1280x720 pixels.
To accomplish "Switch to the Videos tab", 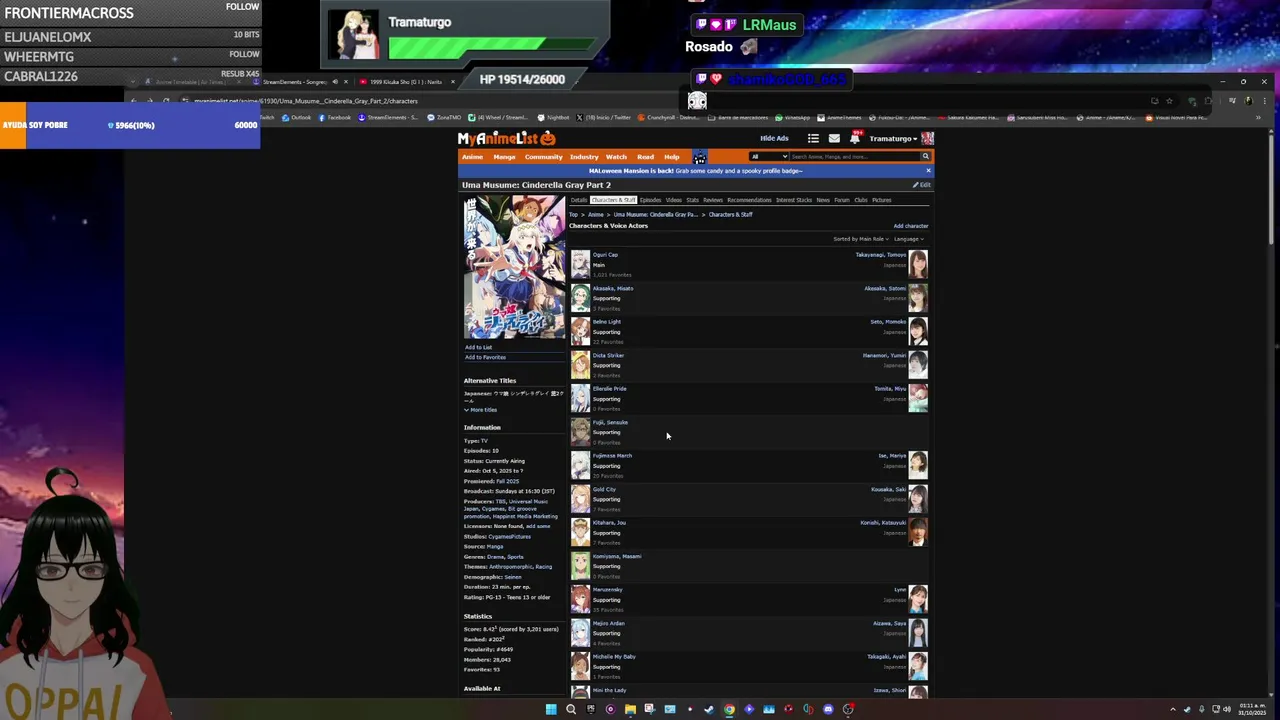I will click(x=674, y=200).
